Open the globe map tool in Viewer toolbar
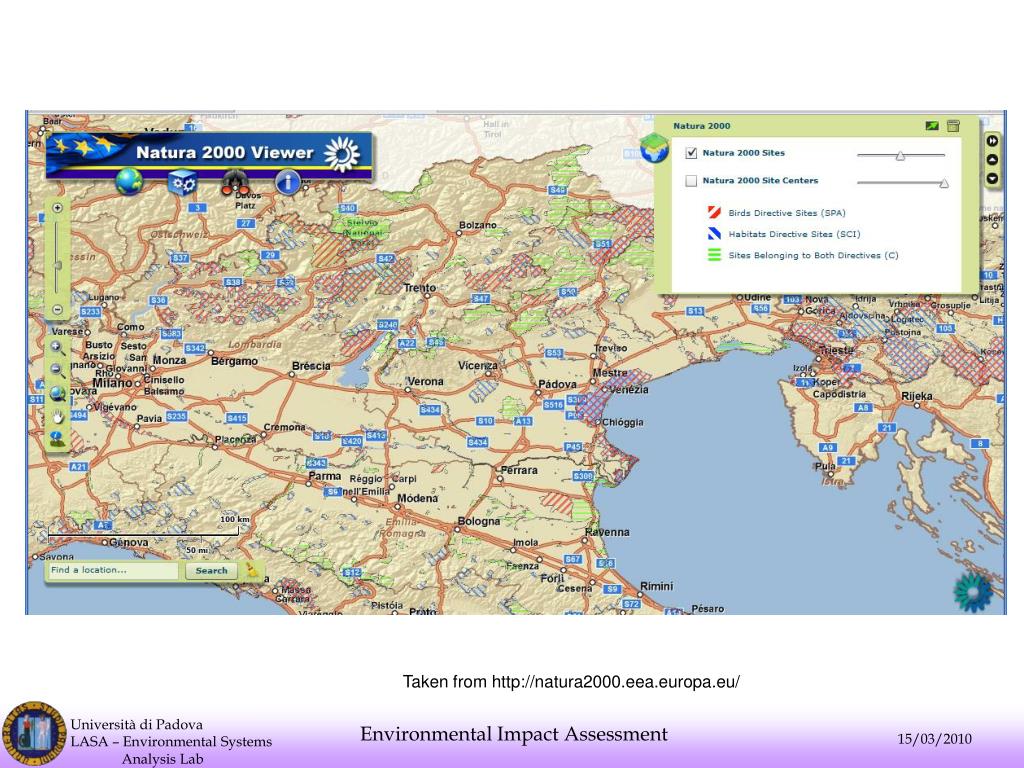This screenshot has height=768, width=1024. tap(129, 182)
